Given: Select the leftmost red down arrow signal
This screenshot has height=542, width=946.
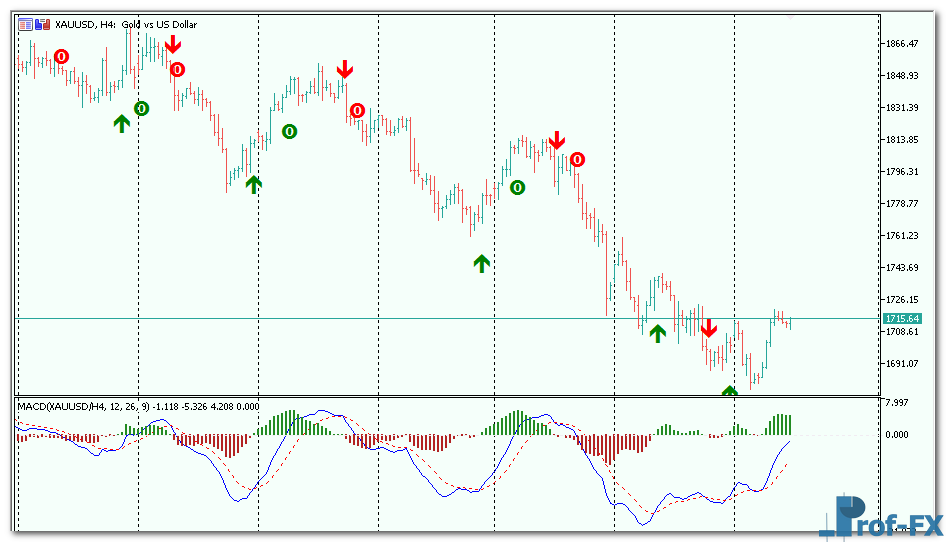Looking at the screenshot, I should [x=173, y=44].
